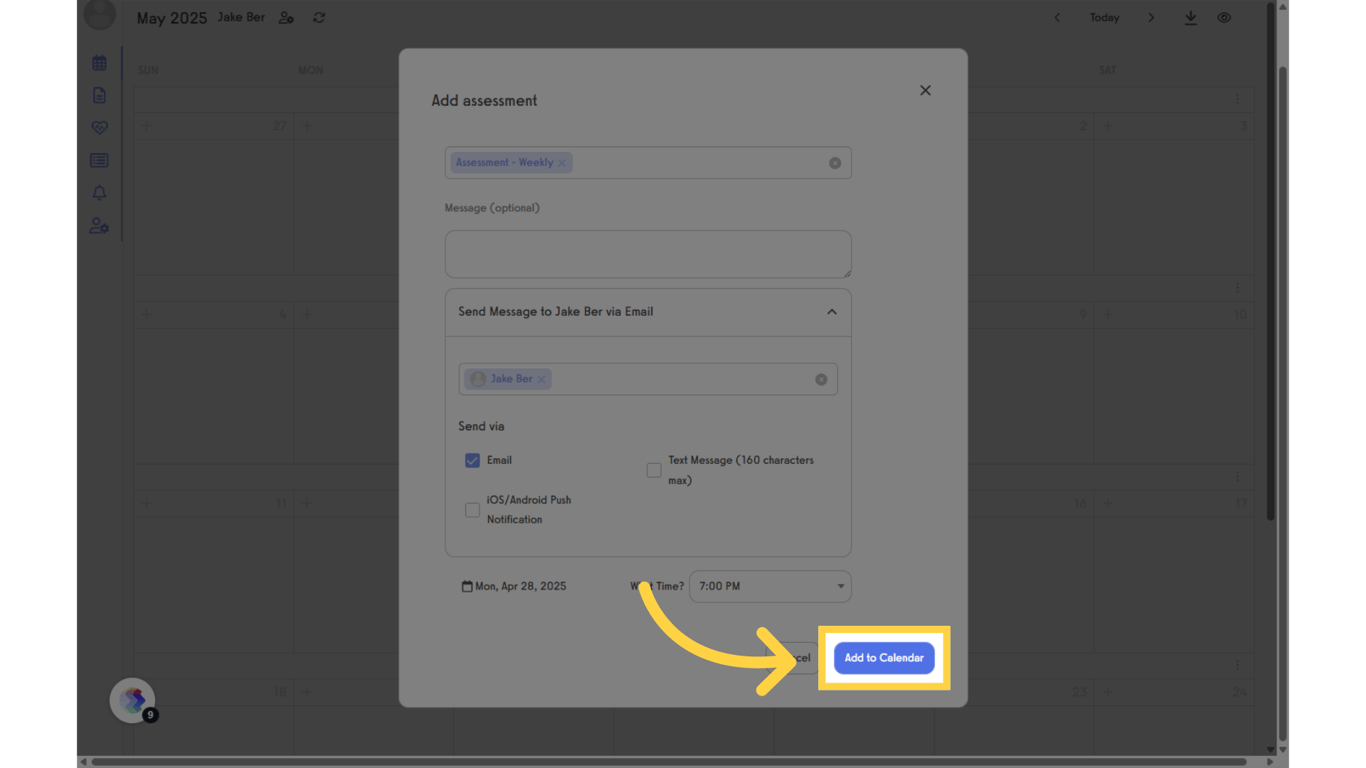1366x768 pixels.
Task: Enable the iOS/Android Push Notification checkbox
Action: coord(472,510)
